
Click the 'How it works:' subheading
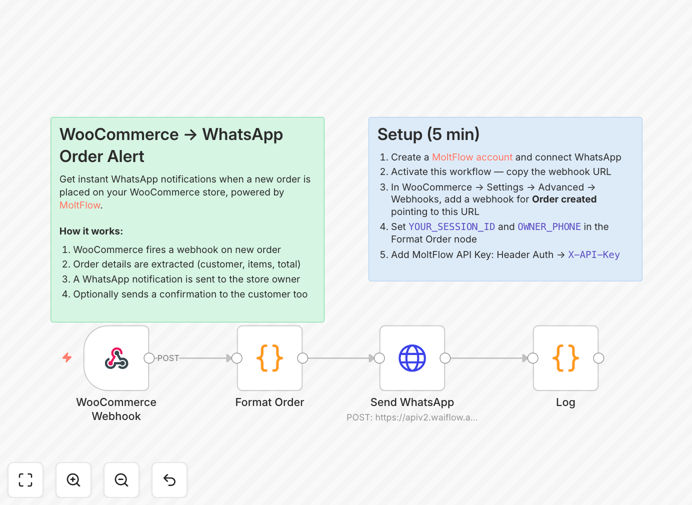click(x=91, y=231)
